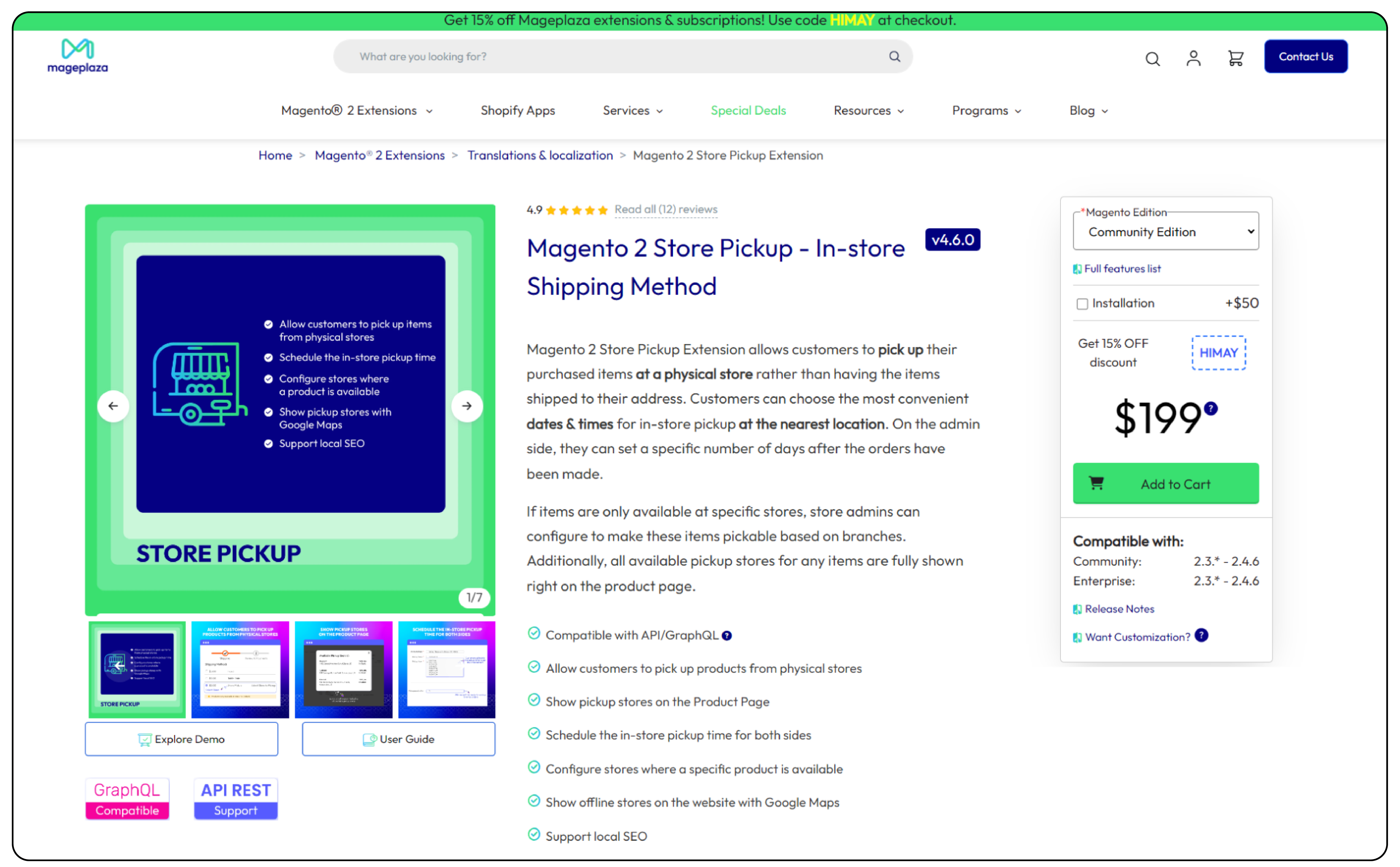Viewport: 1400px width, 867px height.
Task: Go to Home breadcrumb
Action: click(x=275, y=155)
